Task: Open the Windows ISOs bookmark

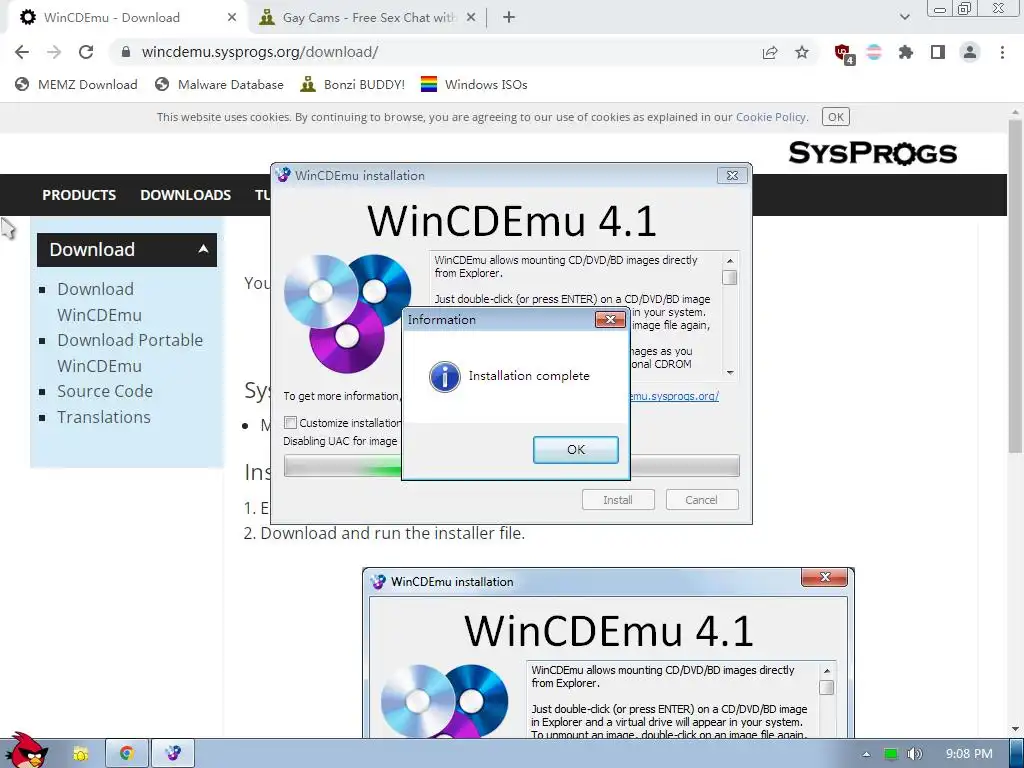Action: point(473,84)
